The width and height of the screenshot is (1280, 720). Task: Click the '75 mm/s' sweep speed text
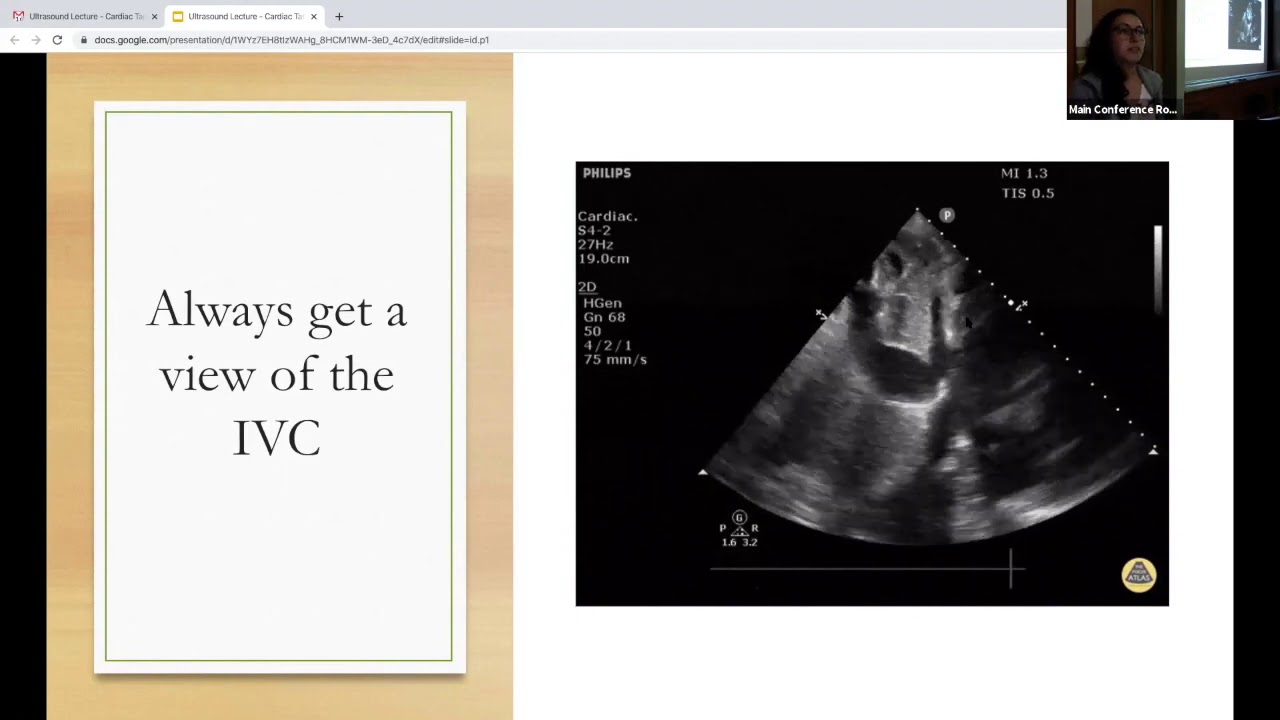(615, 360)
